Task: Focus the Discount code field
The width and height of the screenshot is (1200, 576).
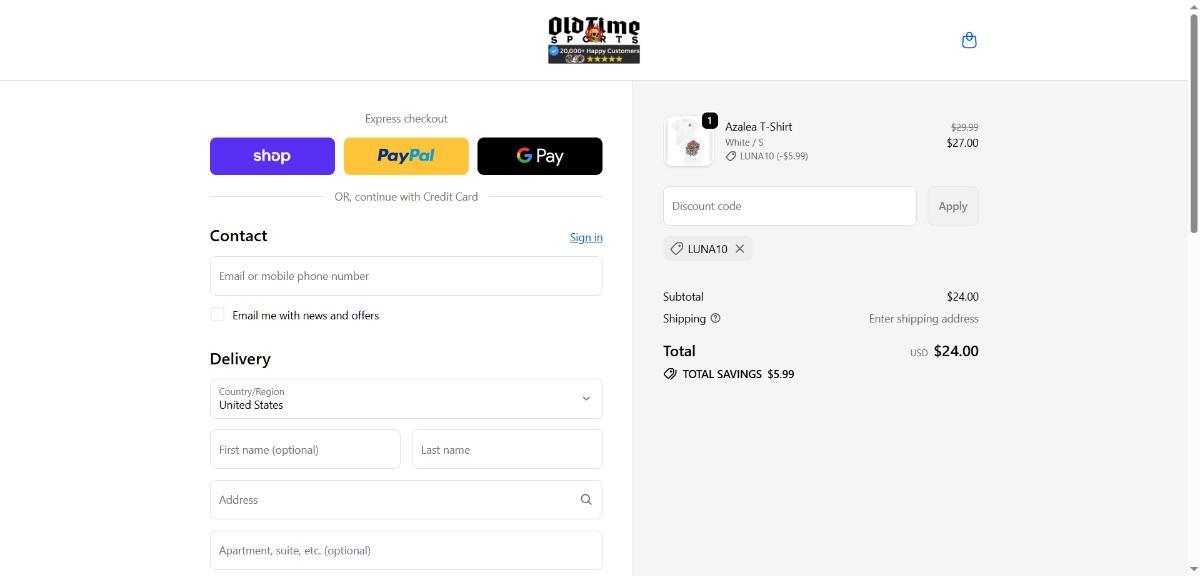Action: click(x=789, y=206)
